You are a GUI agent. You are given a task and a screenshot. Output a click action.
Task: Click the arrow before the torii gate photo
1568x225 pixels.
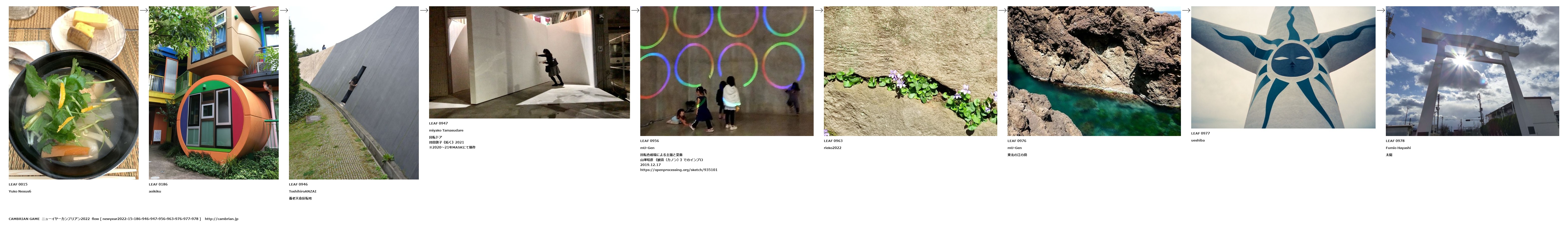coord(1381,10)
